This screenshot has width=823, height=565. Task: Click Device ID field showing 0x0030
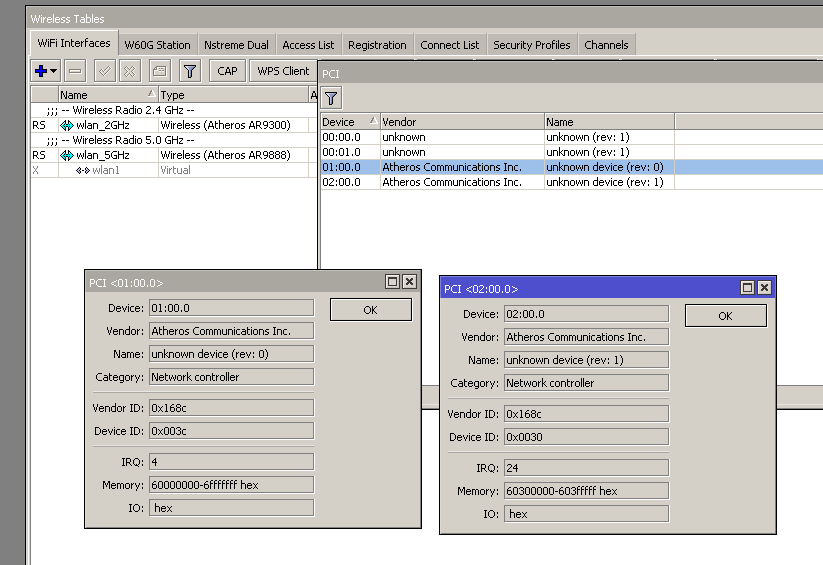586,437
